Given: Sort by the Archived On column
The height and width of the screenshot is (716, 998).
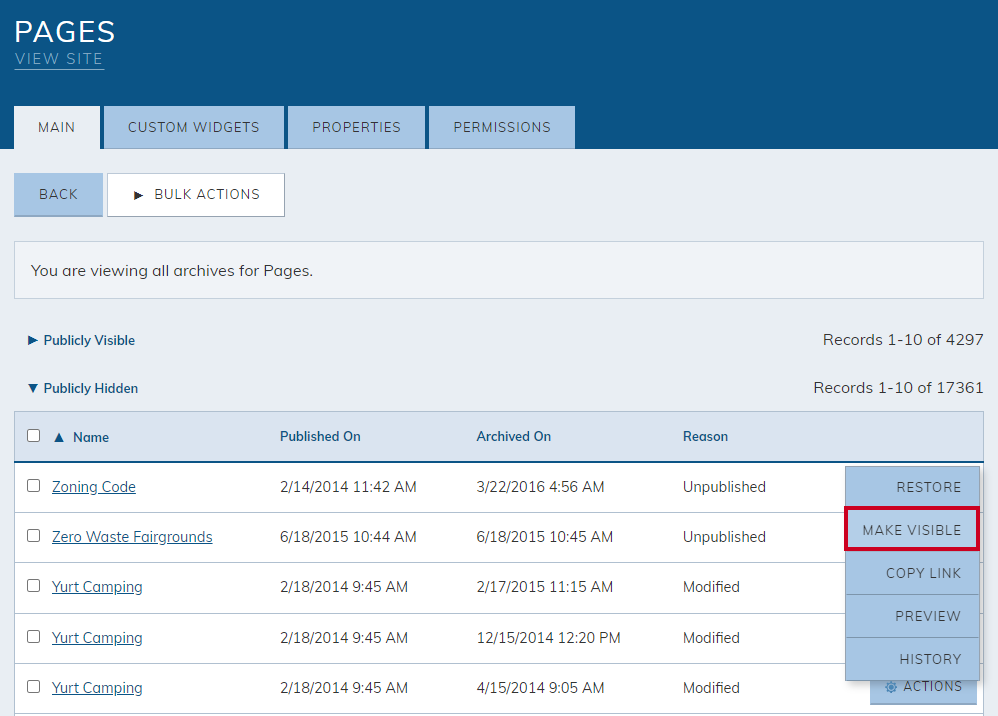Looking at the screenshot, I should tap(514, 437).
